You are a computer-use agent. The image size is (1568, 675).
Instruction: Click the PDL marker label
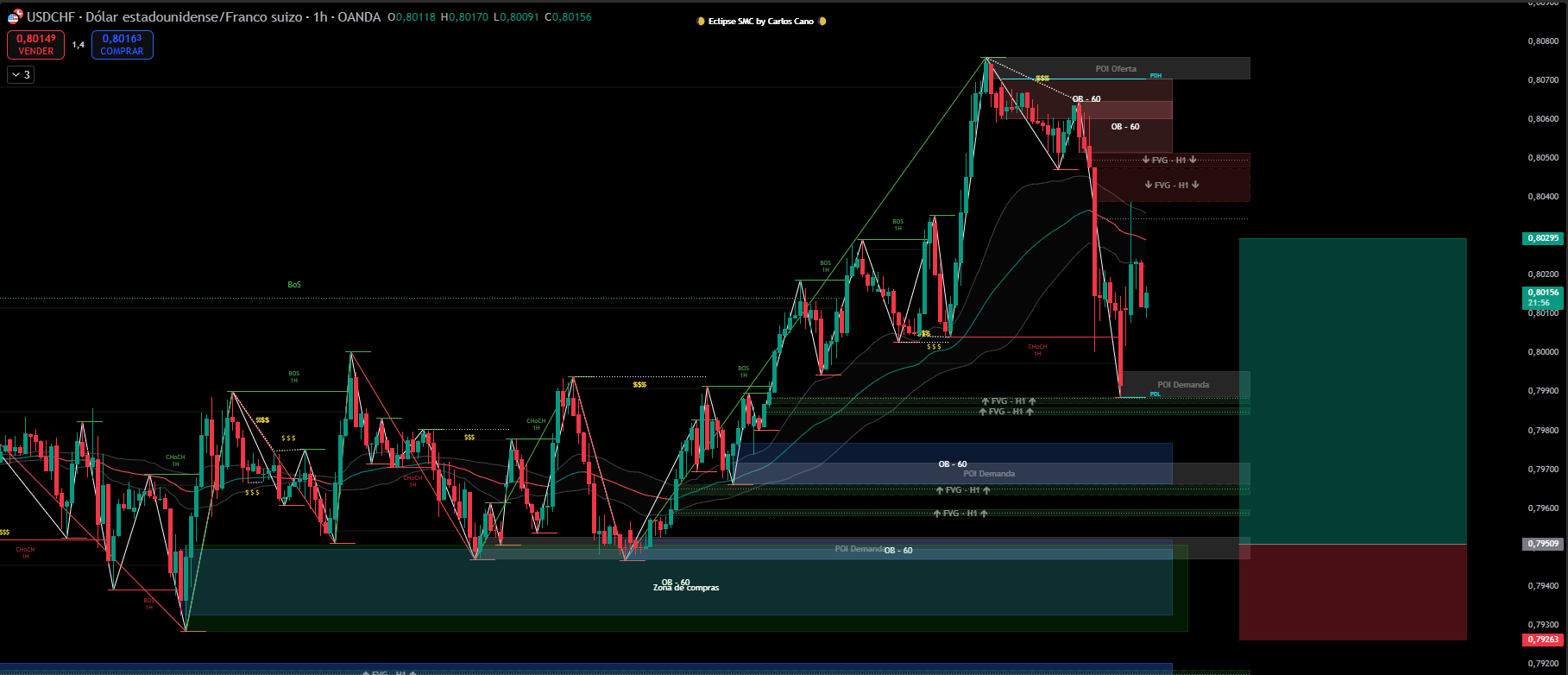(x=1156, y=394)
